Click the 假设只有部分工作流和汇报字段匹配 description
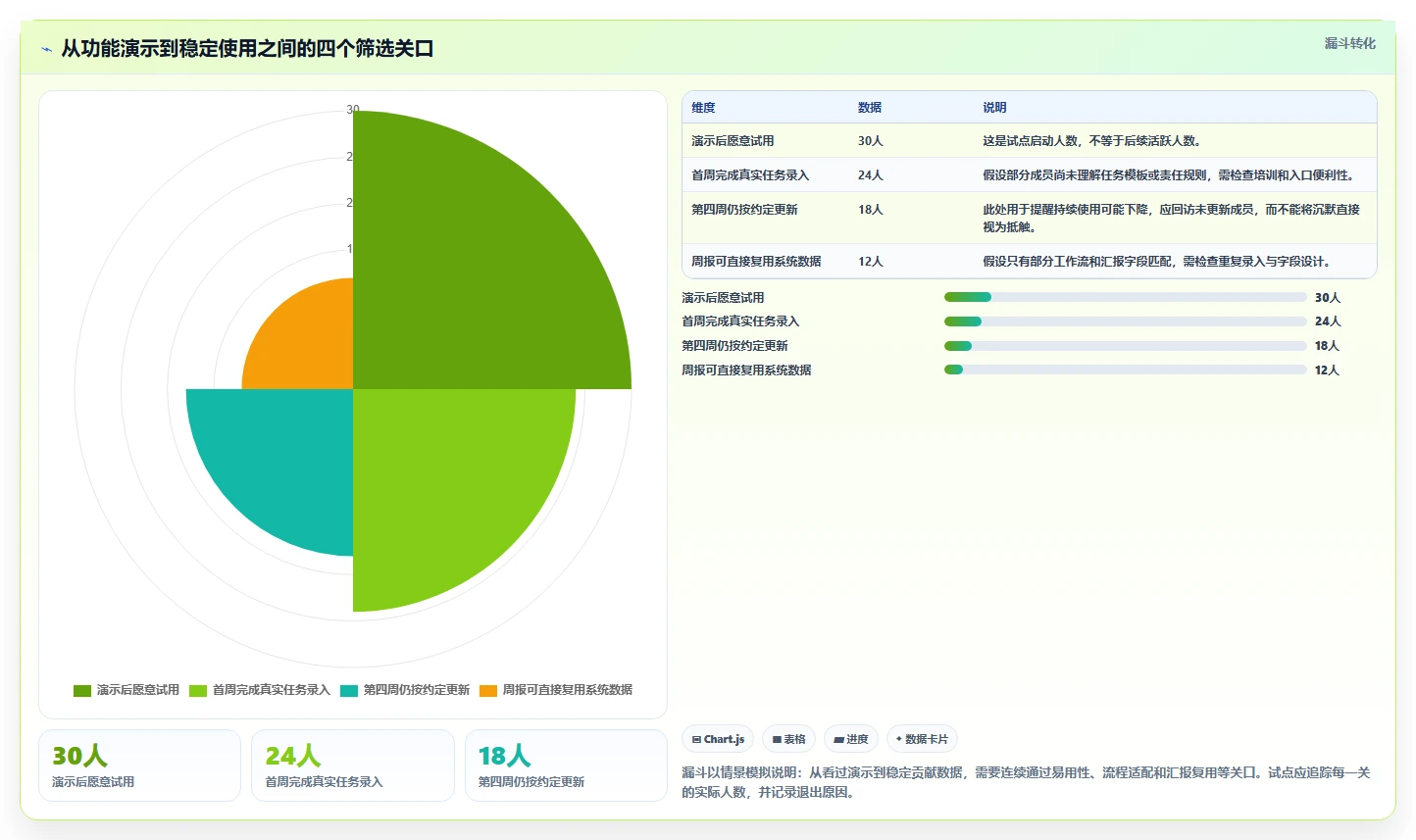The image size is (1416, 840). pyautogui.click(x=1159, y=262)
